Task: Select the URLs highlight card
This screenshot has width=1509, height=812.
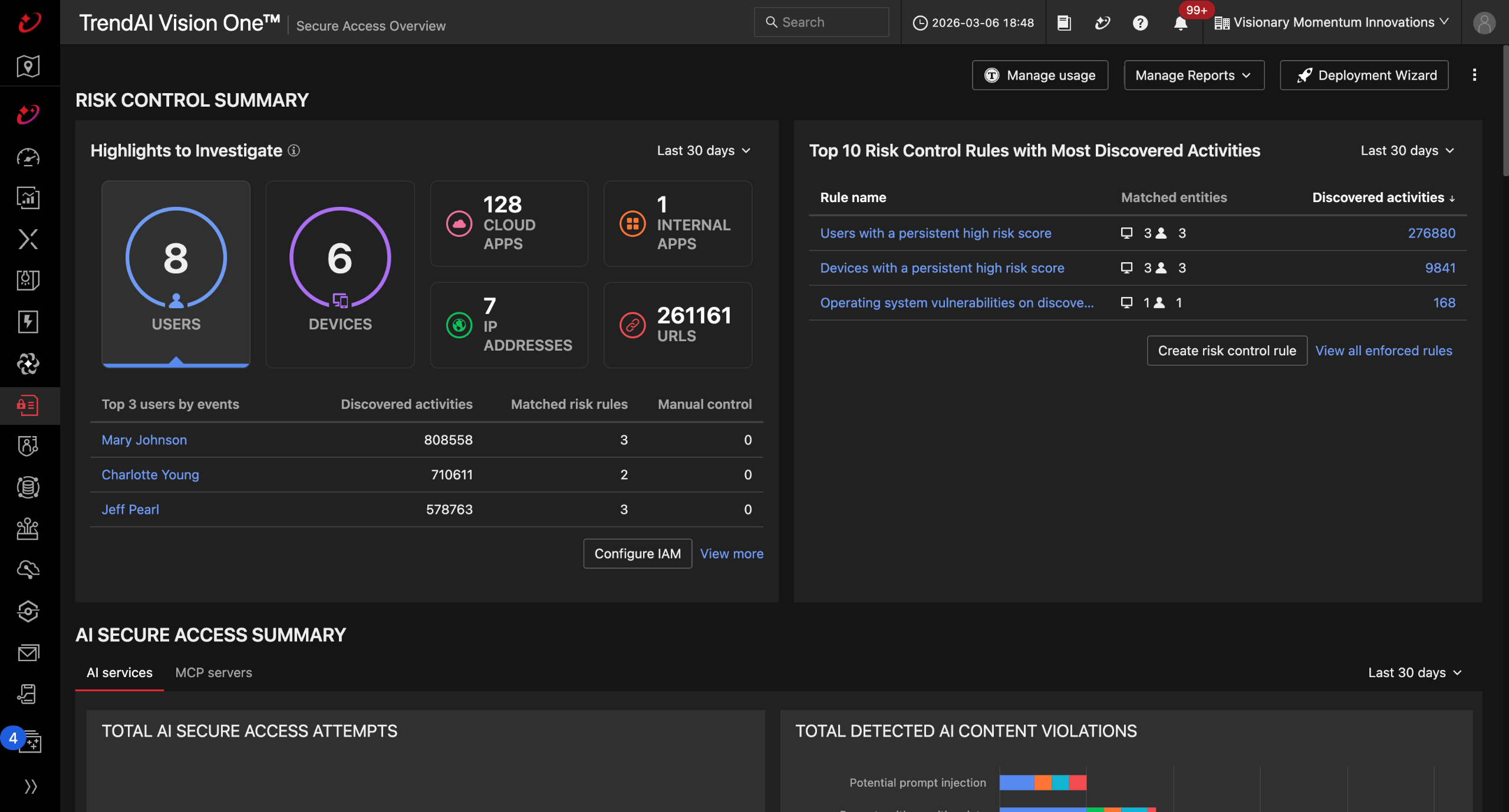Action: point(677,325)
